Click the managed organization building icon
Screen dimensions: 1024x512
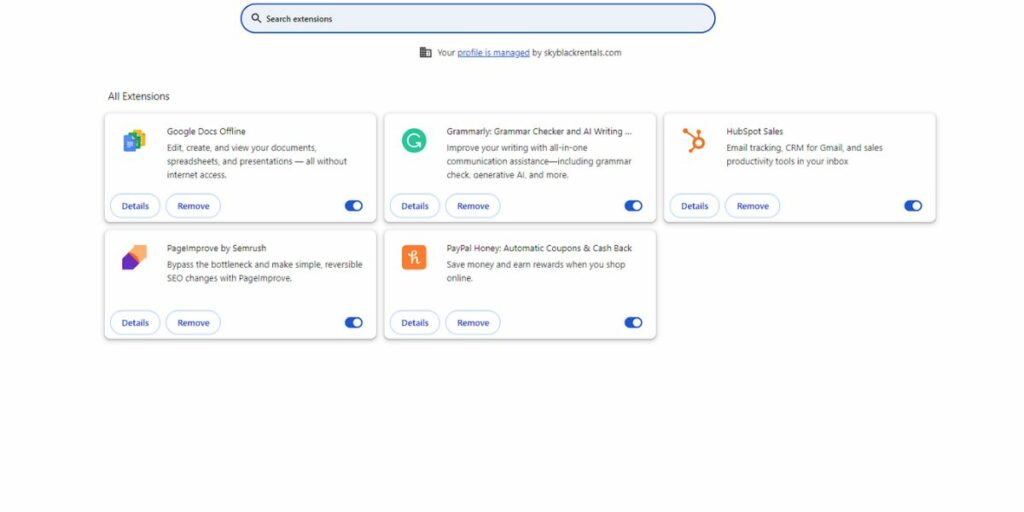pyautogui.click(x=425, y=52)
